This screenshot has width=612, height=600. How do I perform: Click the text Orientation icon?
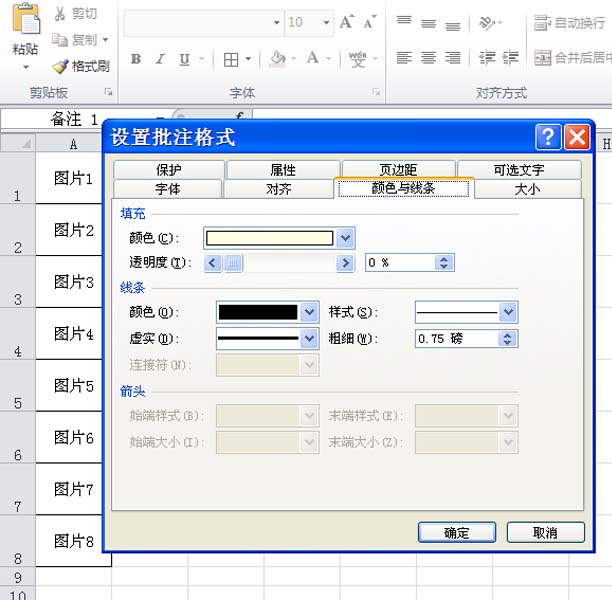(487, 23)
